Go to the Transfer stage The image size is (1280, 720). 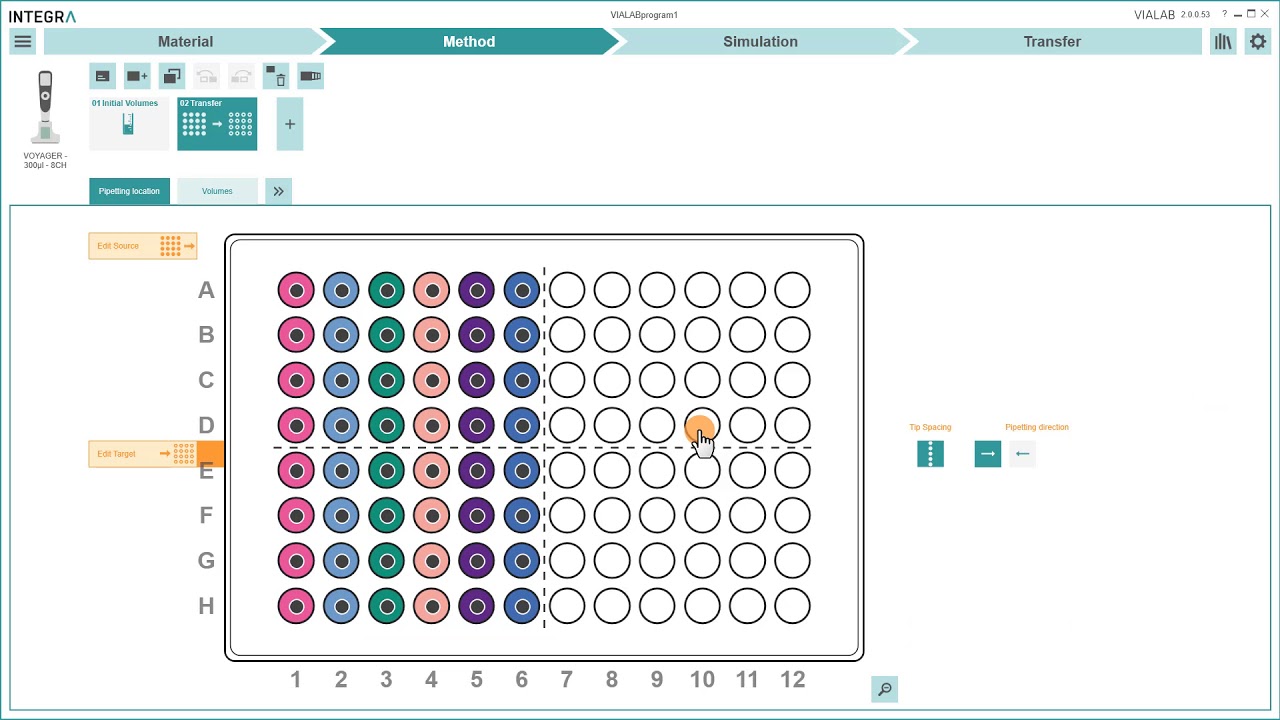(1052, 41)
